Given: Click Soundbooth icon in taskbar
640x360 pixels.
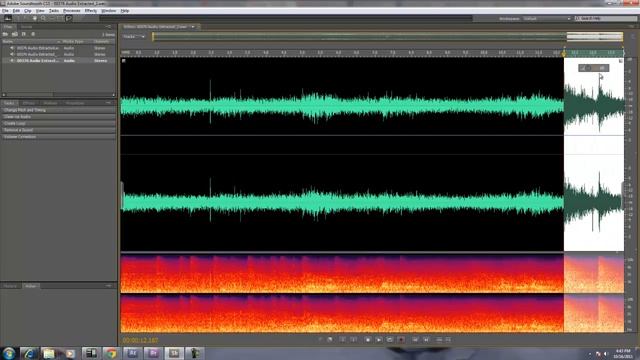Looking at the screenshot, I should coord(174,353).
